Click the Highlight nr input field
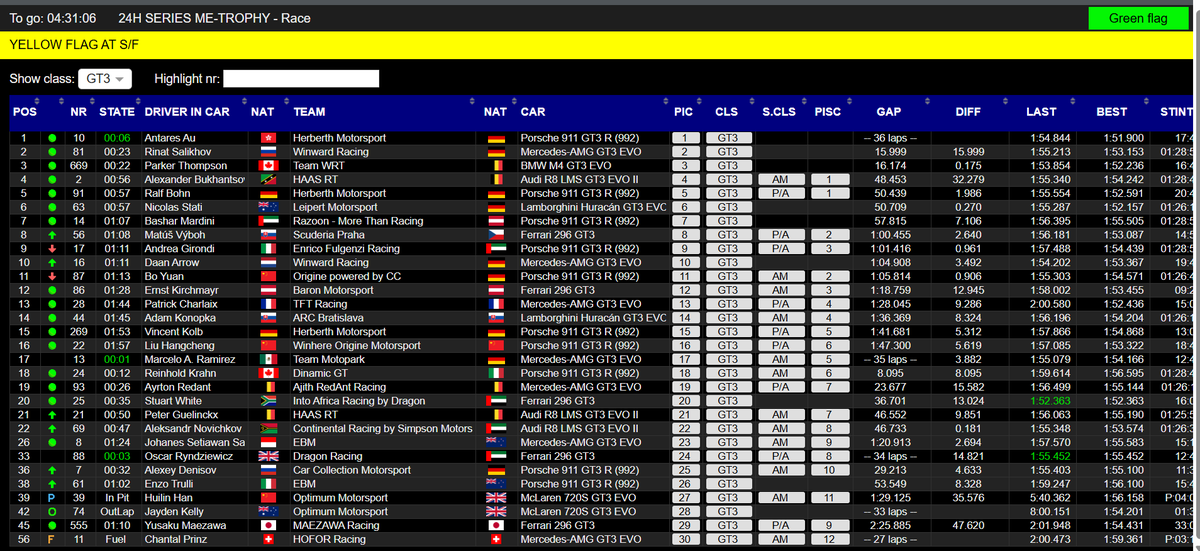Viewport: 1200px width, 551px height. pyautogui.click(x=301, y=79)
